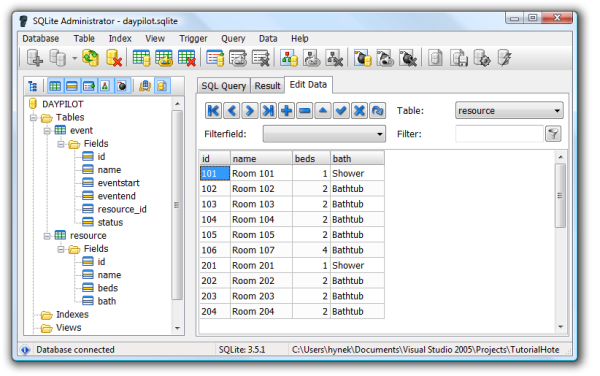Insert a new record with the plus button
This screenshot has width=600, height=376.
[286, 111]
